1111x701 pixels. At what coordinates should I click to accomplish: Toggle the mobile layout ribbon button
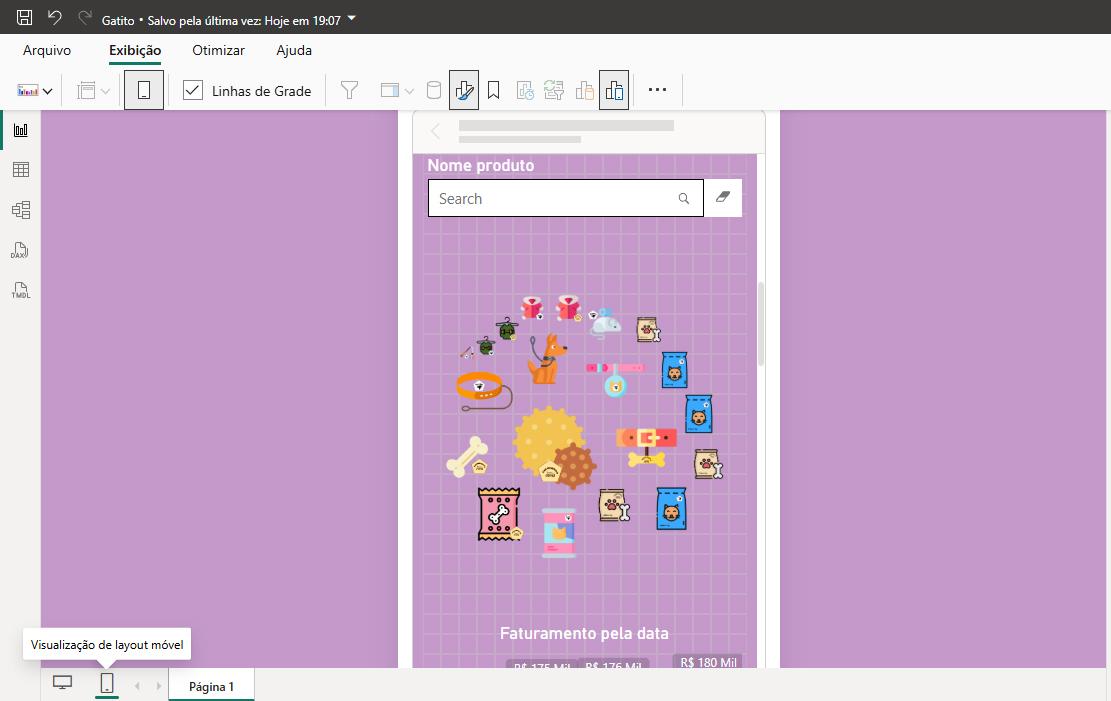pos(144,90)
